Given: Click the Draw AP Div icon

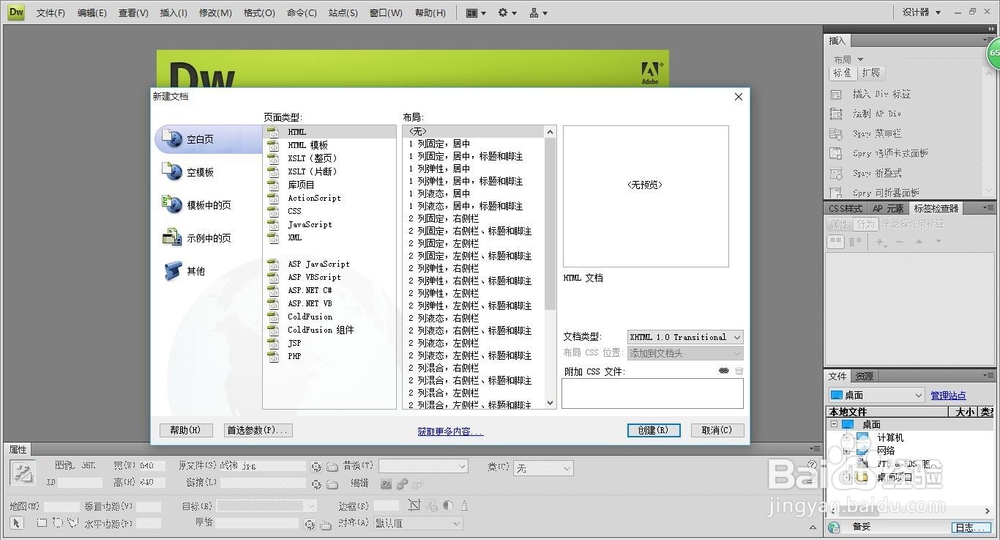Looking at the screenshot, I should (835, 114).
